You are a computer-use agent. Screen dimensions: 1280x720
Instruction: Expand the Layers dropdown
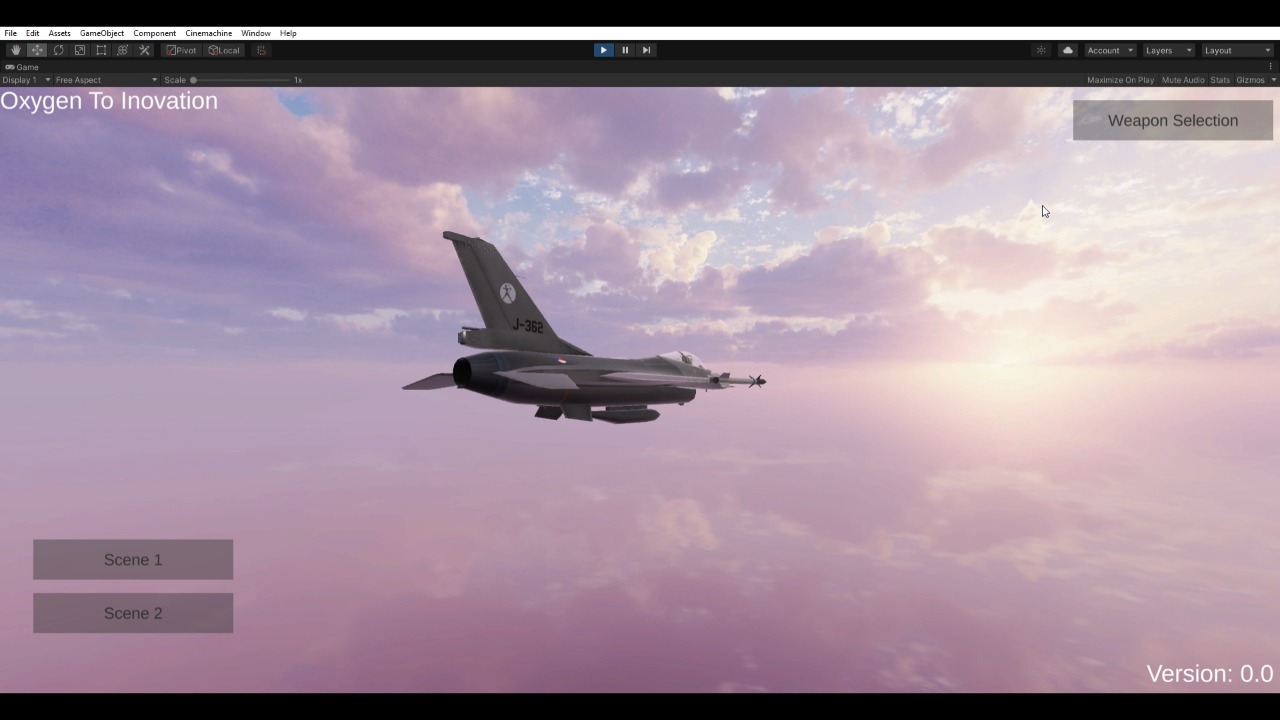point(1168,50)
